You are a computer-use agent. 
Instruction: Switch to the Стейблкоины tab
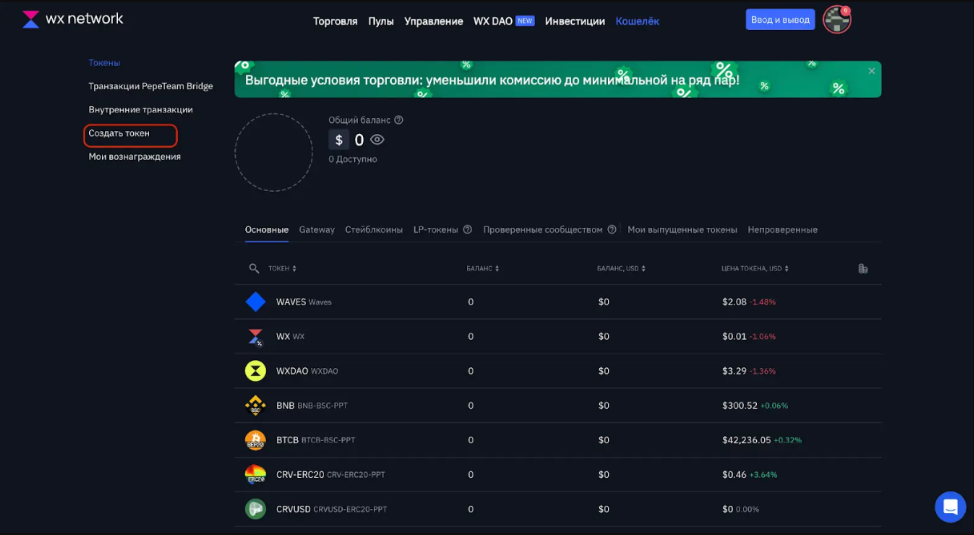point(374,229)
